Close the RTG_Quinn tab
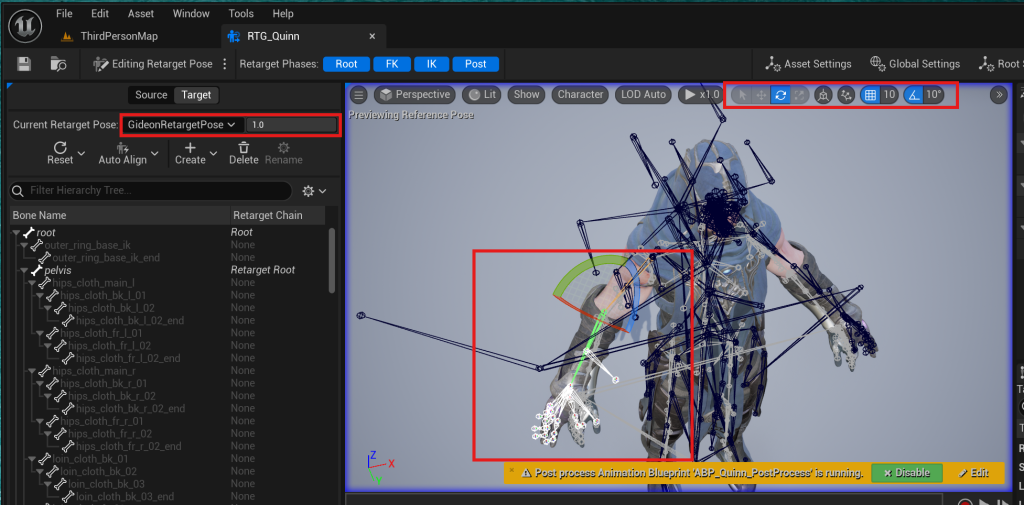Viewport: 1024px width, 505px height. (372, 37)
